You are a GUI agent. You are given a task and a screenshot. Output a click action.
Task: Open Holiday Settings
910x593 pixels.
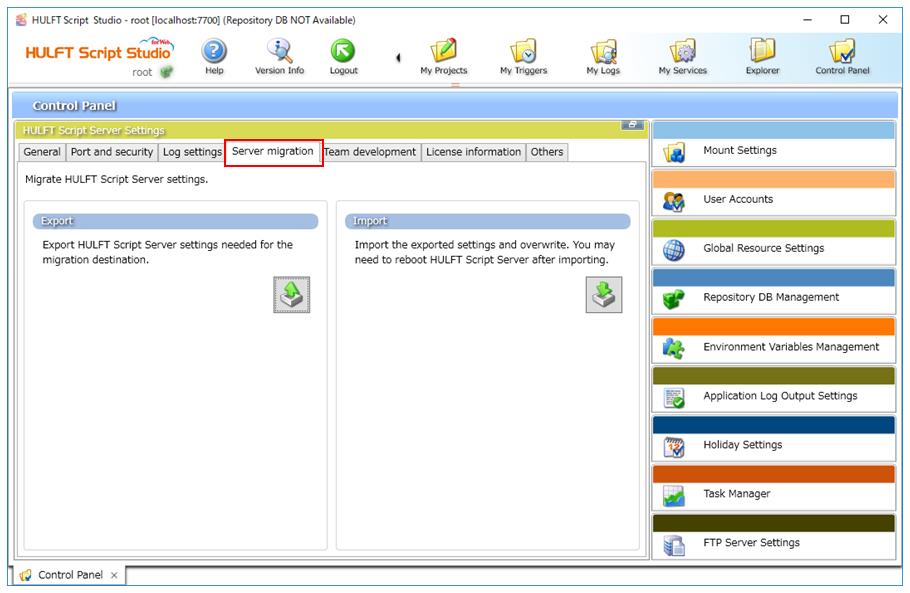[x=774, y=439]
